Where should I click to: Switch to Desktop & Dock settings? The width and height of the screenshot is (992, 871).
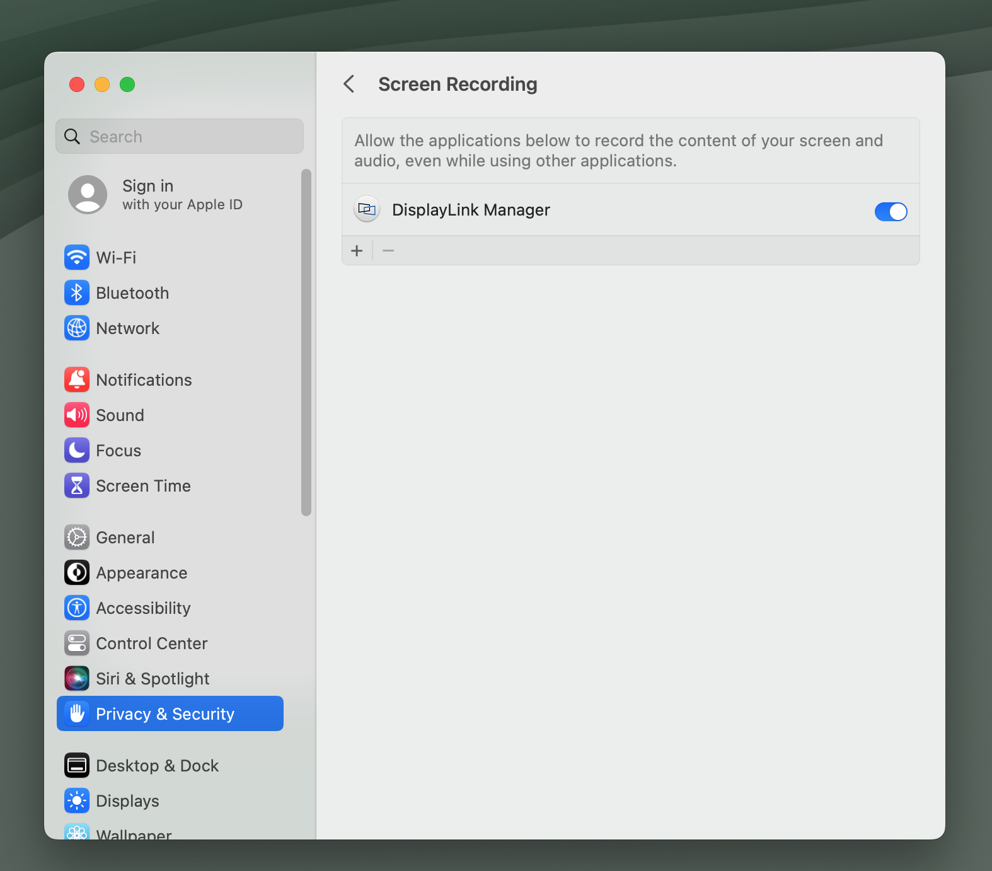click(x=77, y=765)
